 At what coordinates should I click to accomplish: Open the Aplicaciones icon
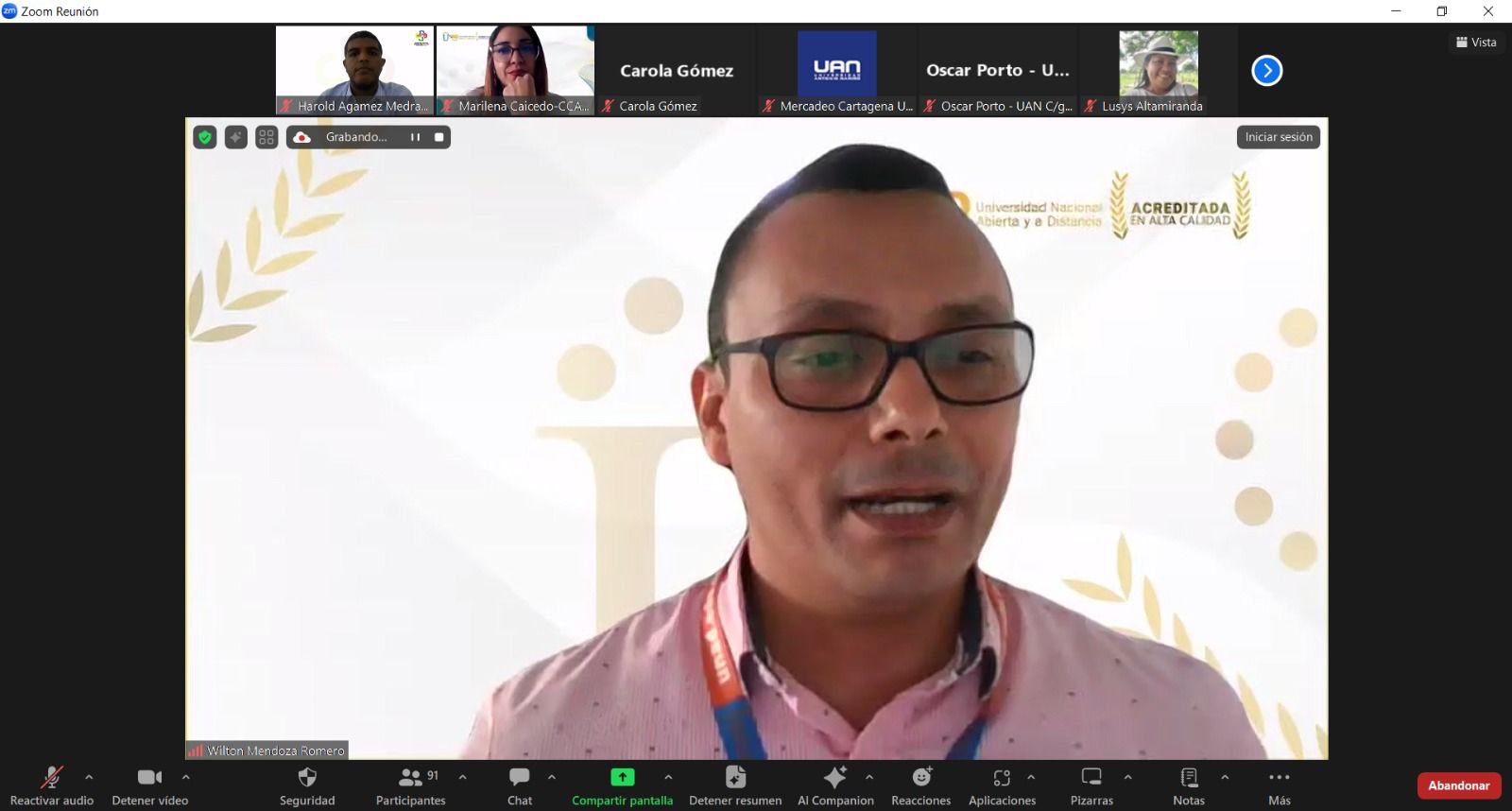point(1002,778)
